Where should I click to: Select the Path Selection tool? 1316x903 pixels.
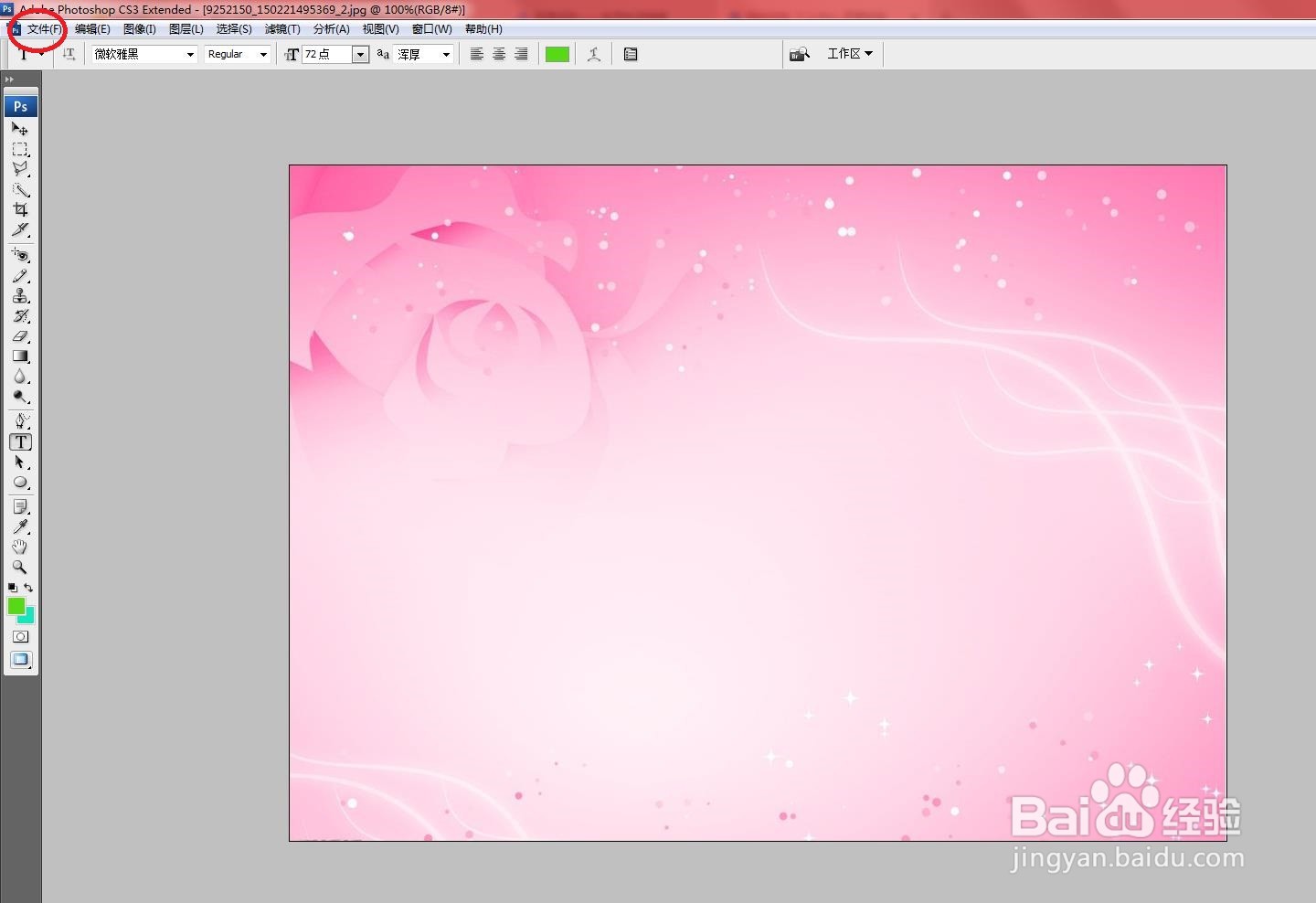click(x=20, y=462)
